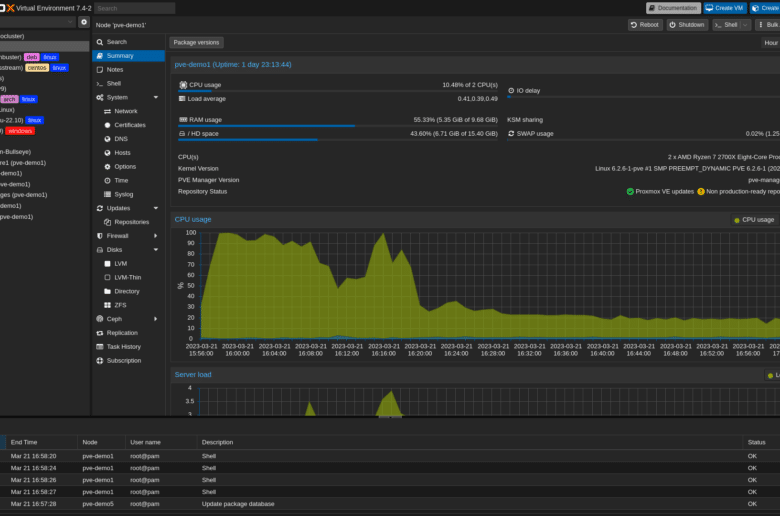Click the Create VM button
780x516 pixels.
(725, 8)
